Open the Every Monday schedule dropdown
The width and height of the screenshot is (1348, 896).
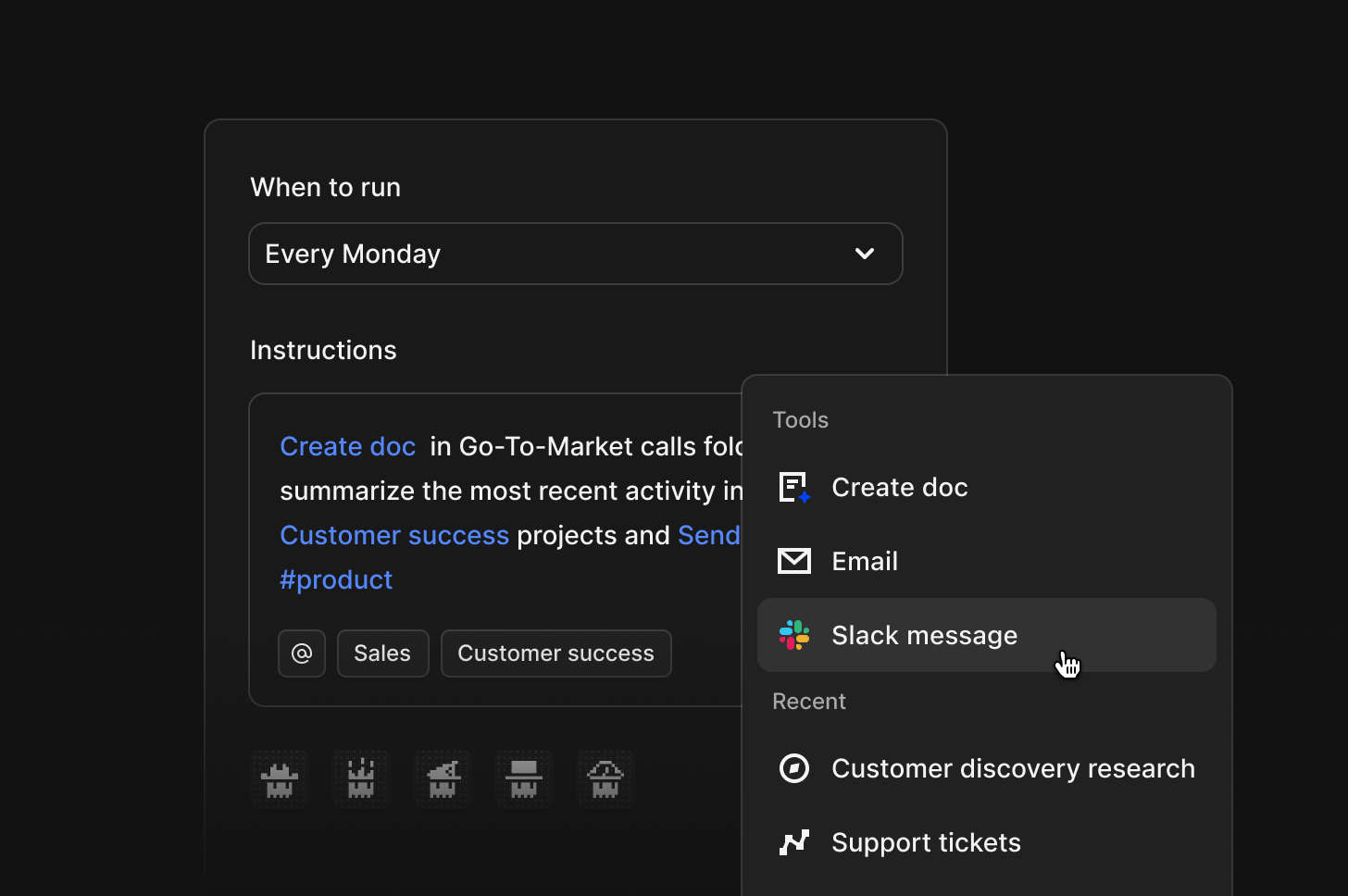555,254
